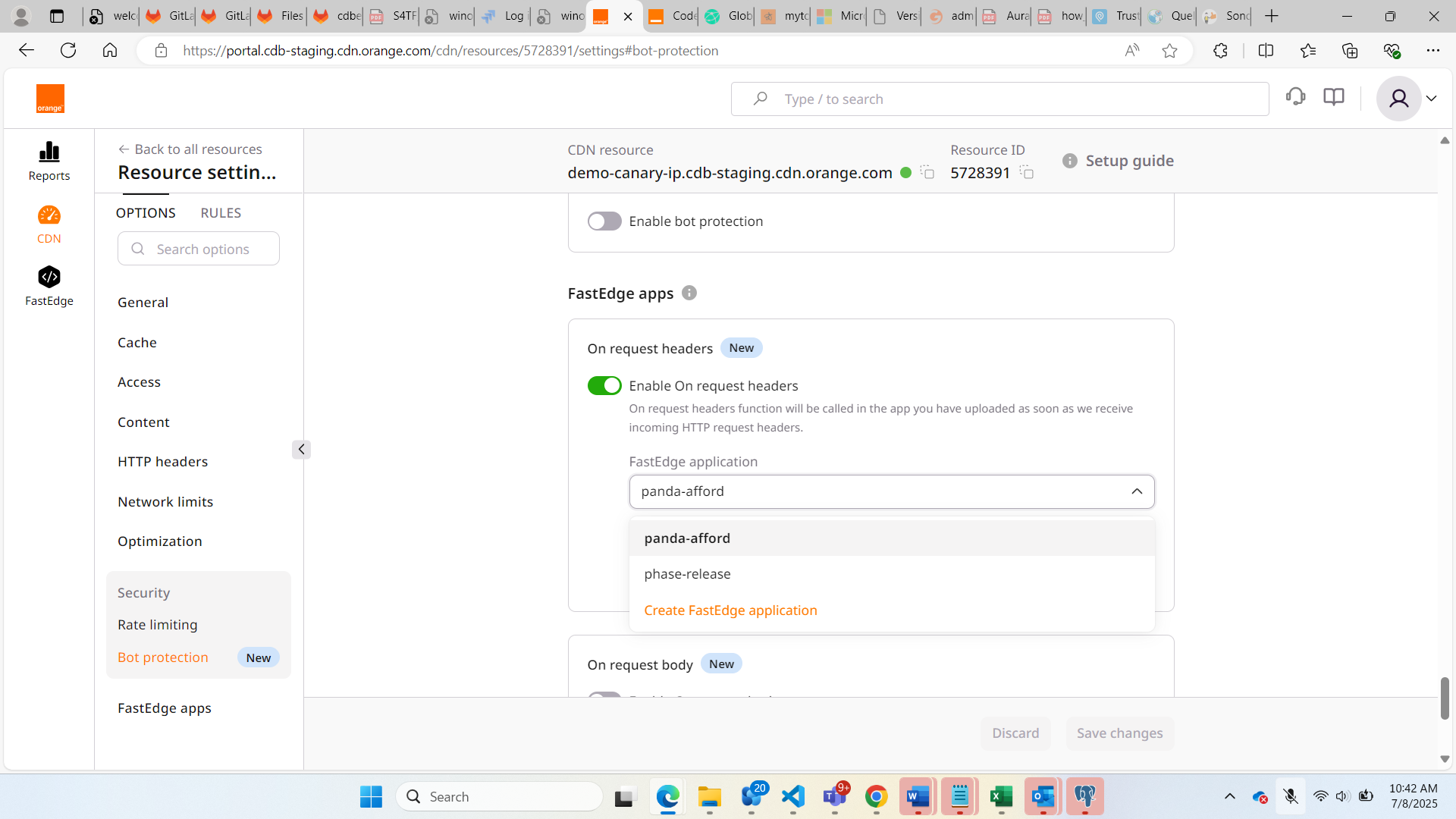Copy the CDN resource domain name
This screenshot has height=819, width=1456.
coord(927,172)
